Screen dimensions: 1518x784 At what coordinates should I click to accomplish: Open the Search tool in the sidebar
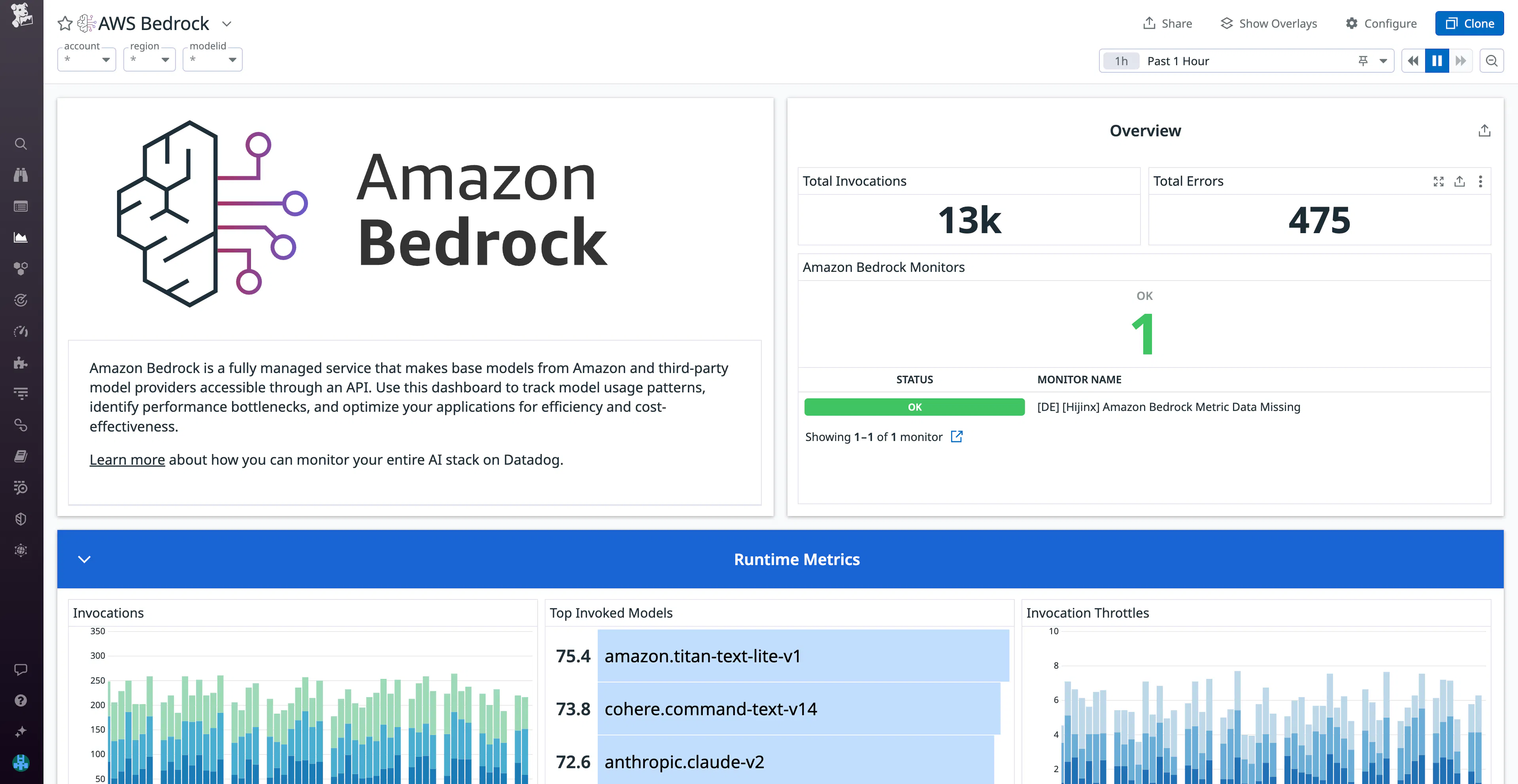coord(21,143)
